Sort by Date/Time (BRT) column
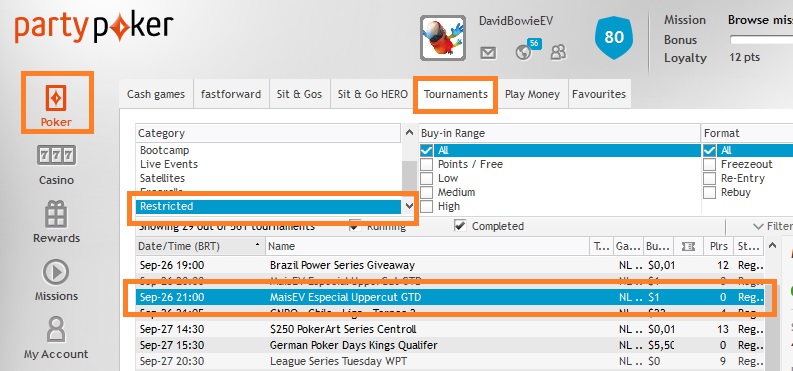The width and height of the screenshot is (793, 371). pyautogui.click(x=200, y=246)
